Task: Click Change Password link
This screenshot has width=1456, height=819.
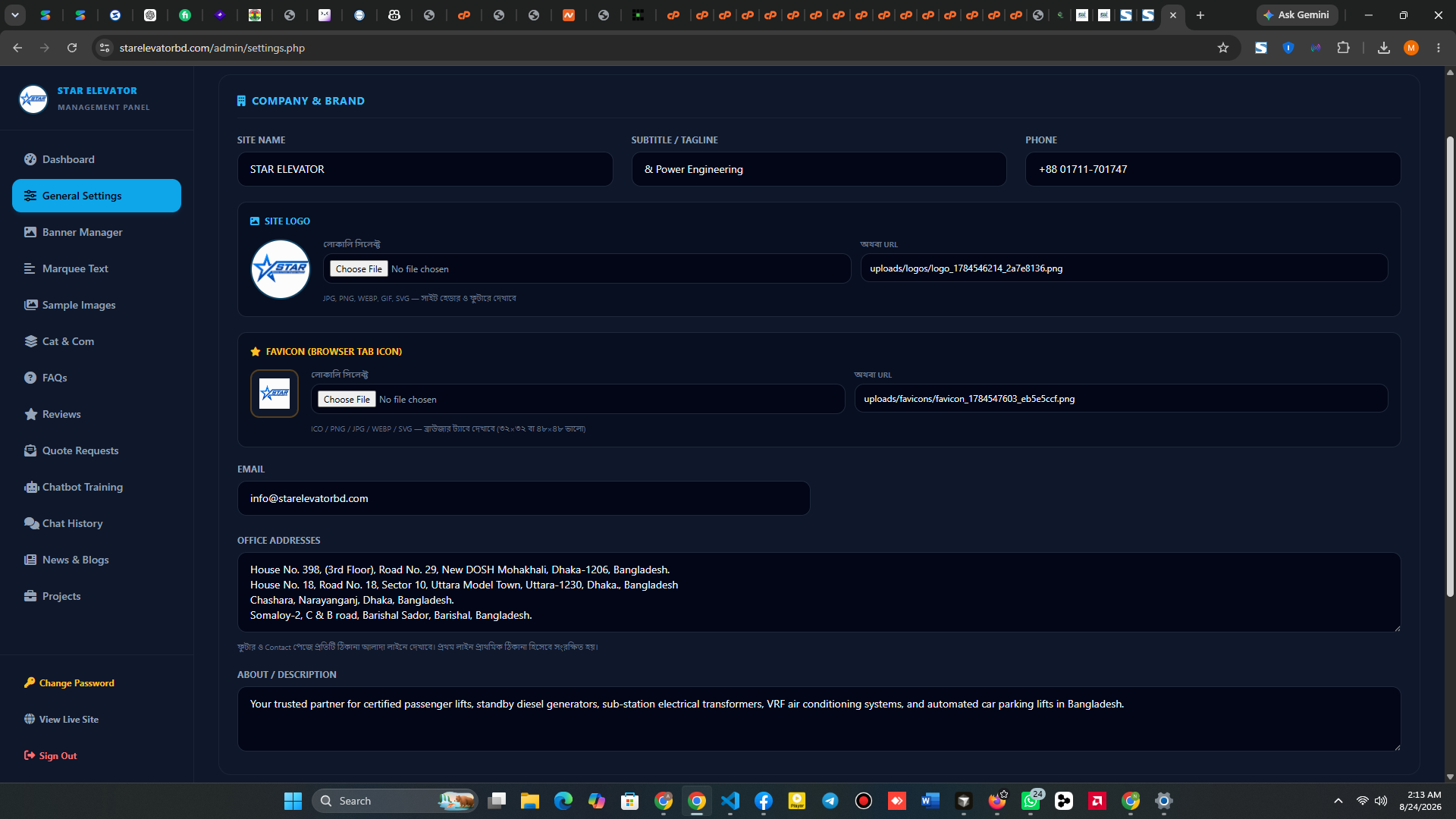Action: coord(69,683)
